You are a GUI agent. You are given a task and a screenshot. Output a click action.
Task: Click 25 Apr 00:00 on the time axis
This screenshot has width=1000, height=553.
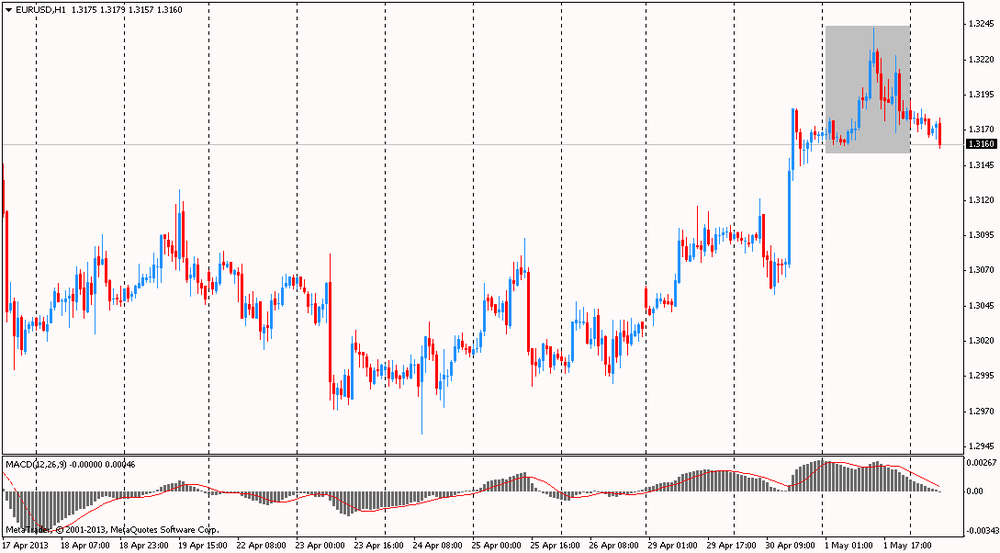point(498,546)
